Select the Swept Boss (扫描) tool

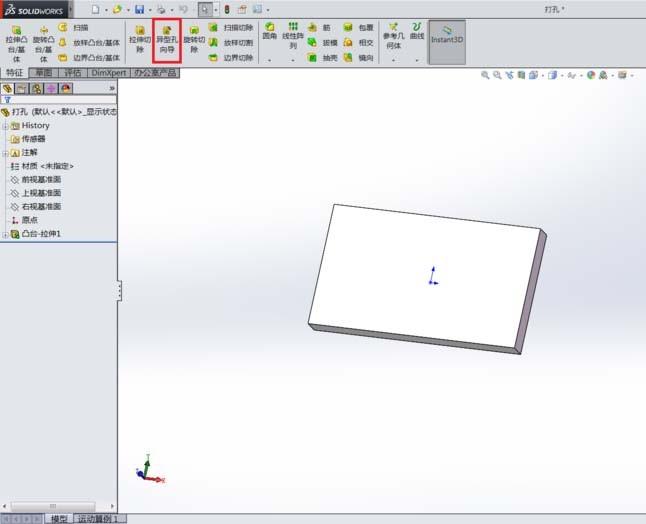pos(74,28)
